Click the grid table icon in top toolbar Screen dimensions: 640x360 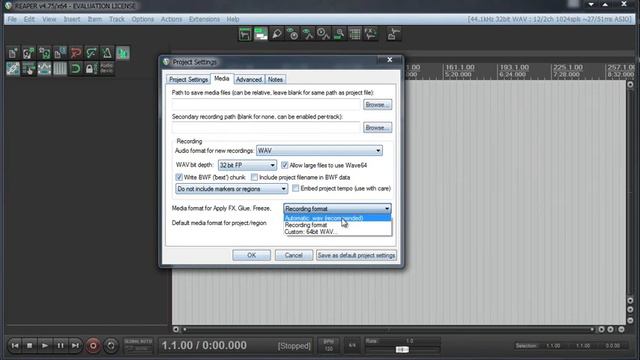(x=355, y=34)
